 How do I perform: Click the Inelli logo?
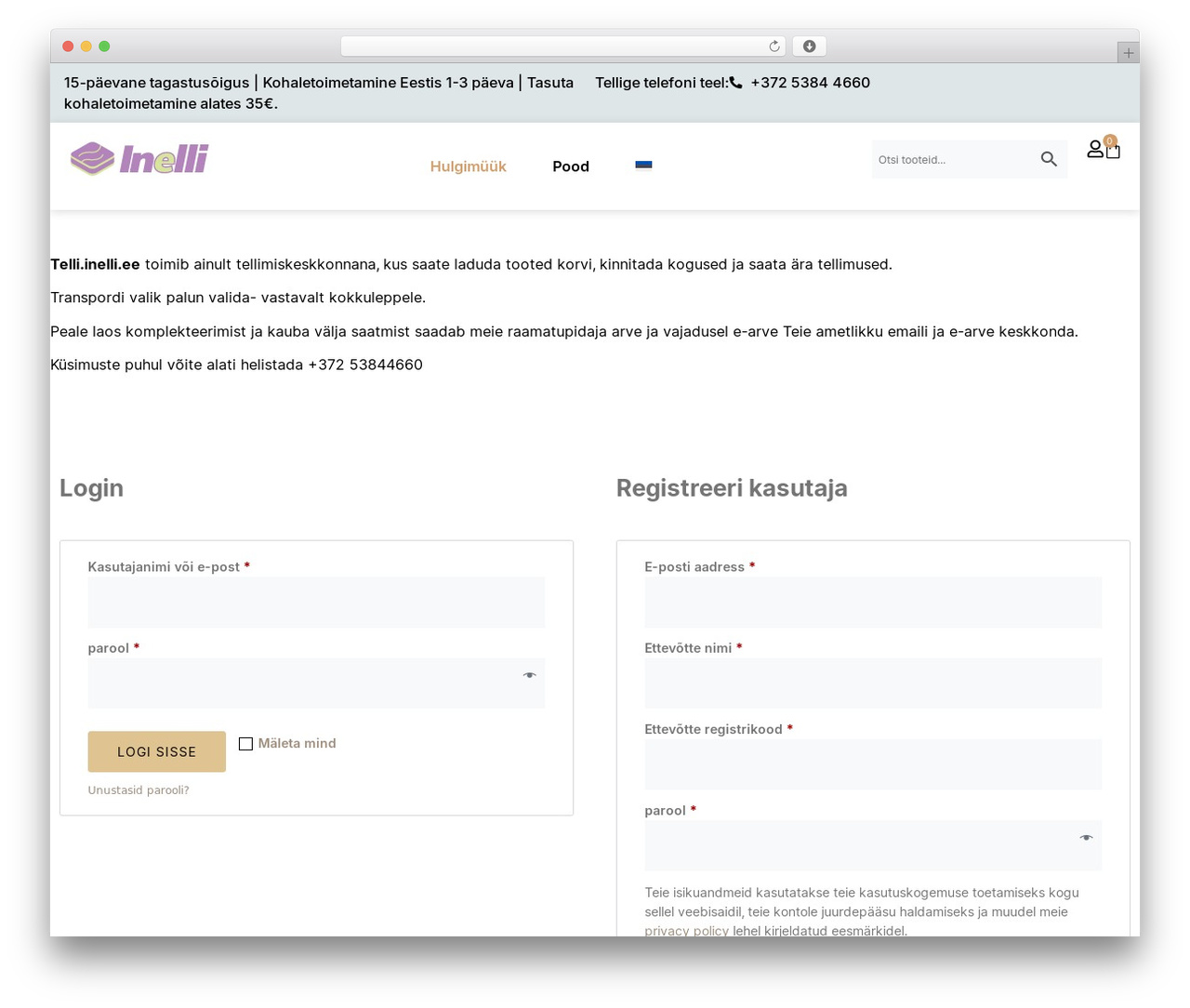(x=139, y=159)
